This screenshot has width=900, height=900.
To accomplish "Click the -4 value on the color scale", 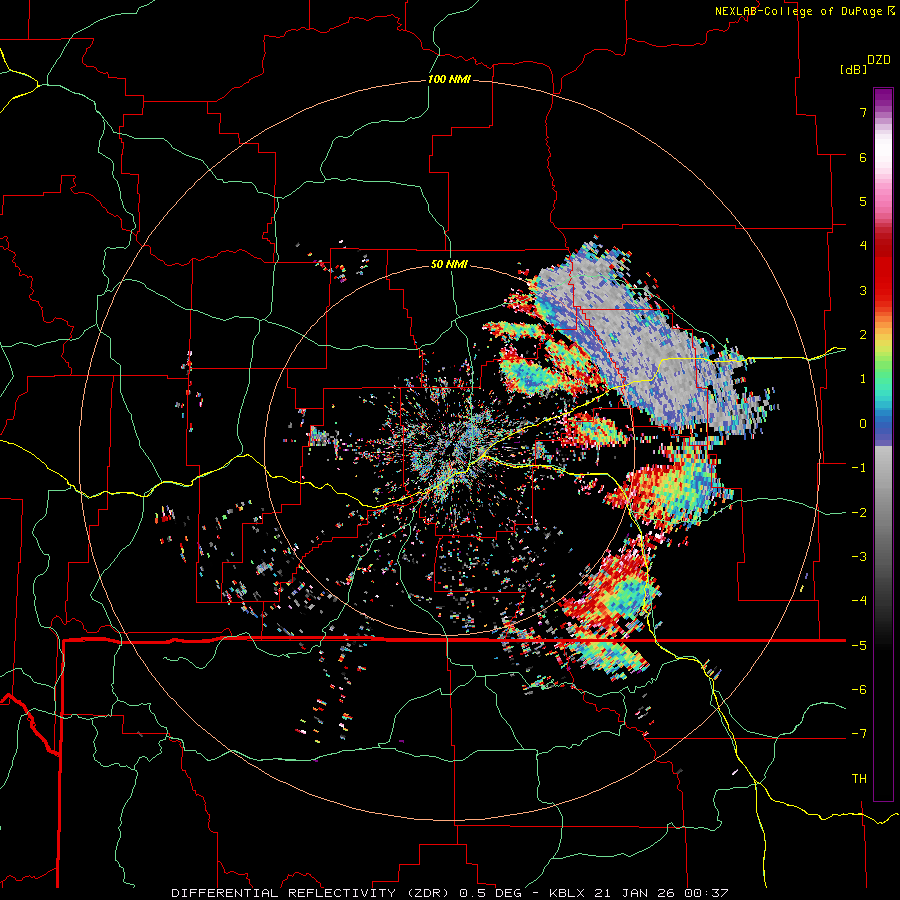I will click(859, 601).
